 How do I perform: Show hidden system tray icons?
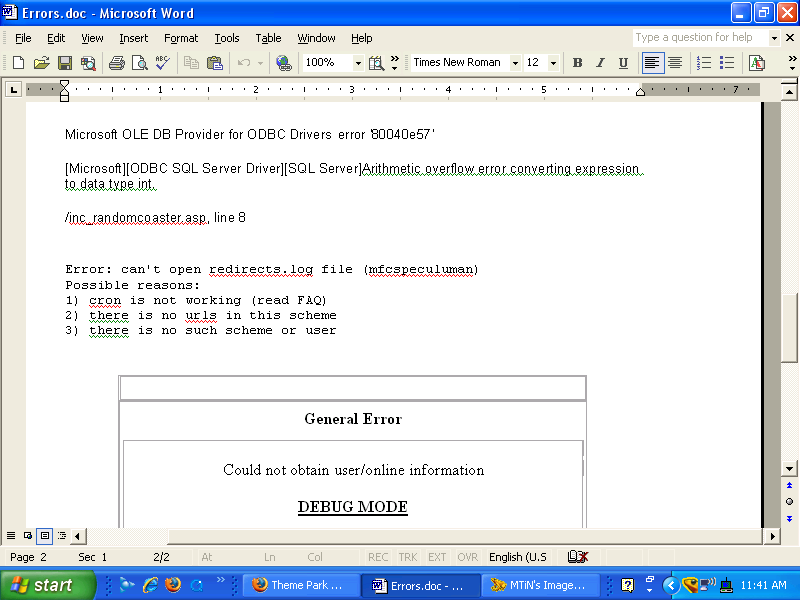pos(671,585)
